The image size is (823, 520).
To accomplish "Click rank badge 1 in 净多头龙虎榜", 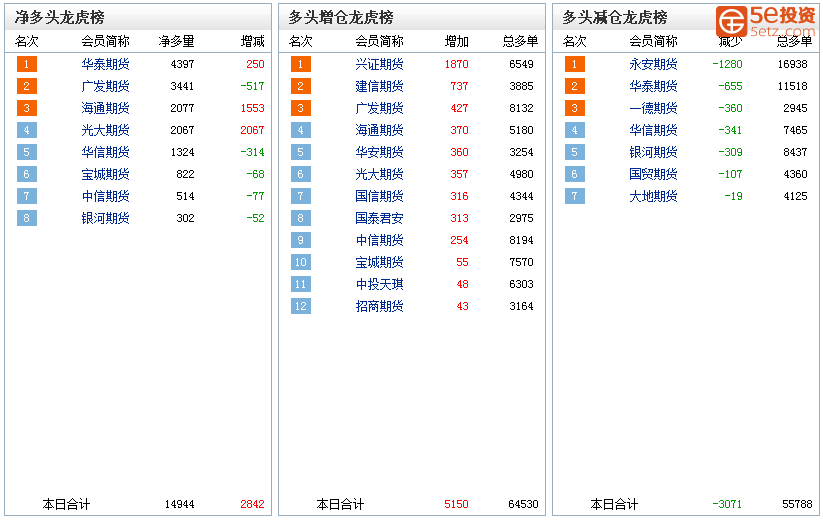I will tap(27, 64).
